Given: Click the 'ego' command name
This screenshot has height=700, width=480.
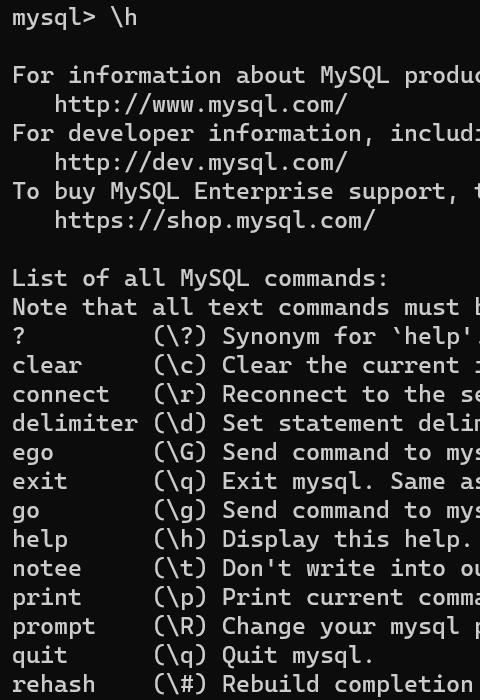Looking at the screenshot, I should 33,454.
